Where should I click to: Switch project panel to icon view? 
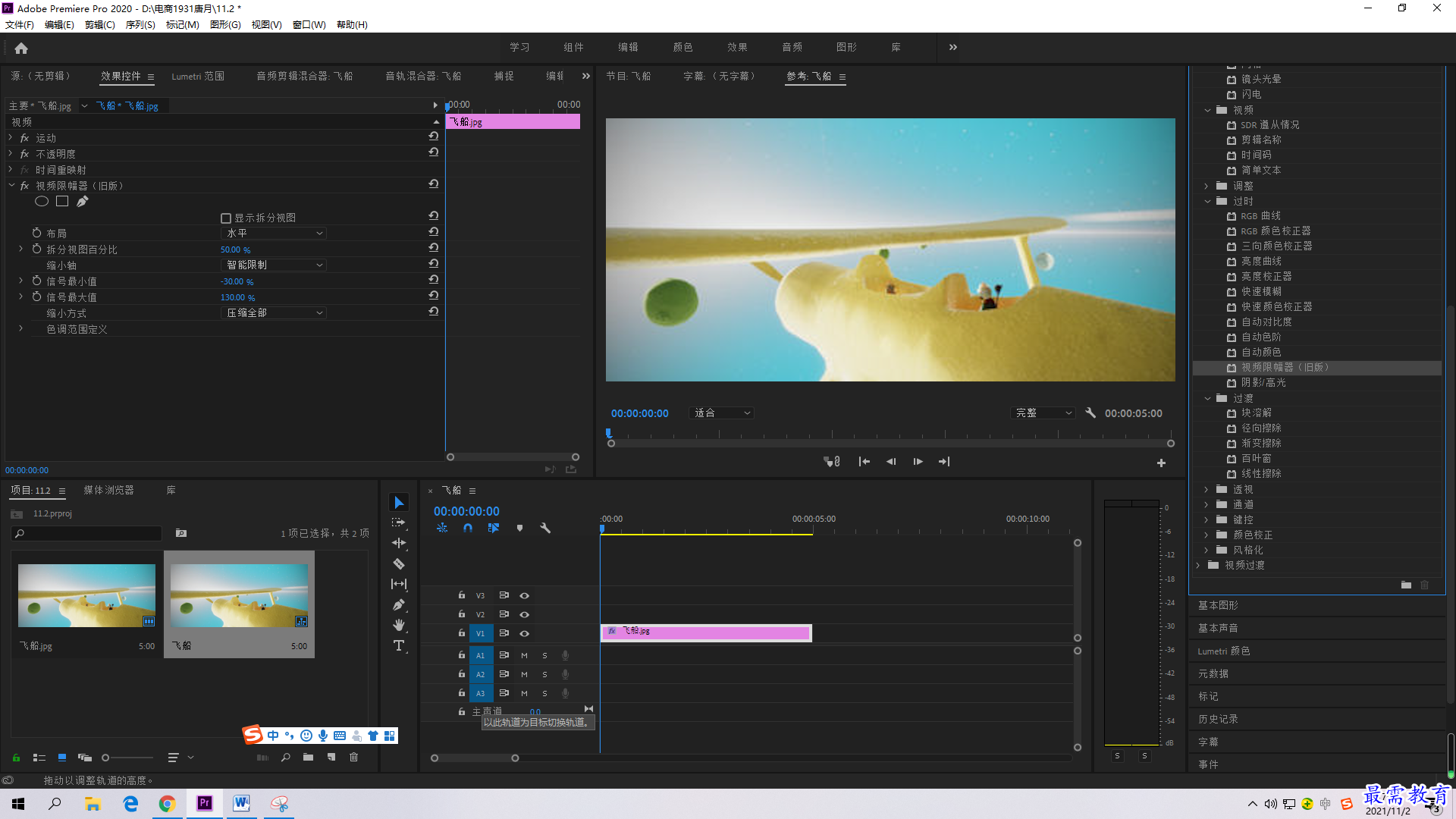(x=62, y=757)
